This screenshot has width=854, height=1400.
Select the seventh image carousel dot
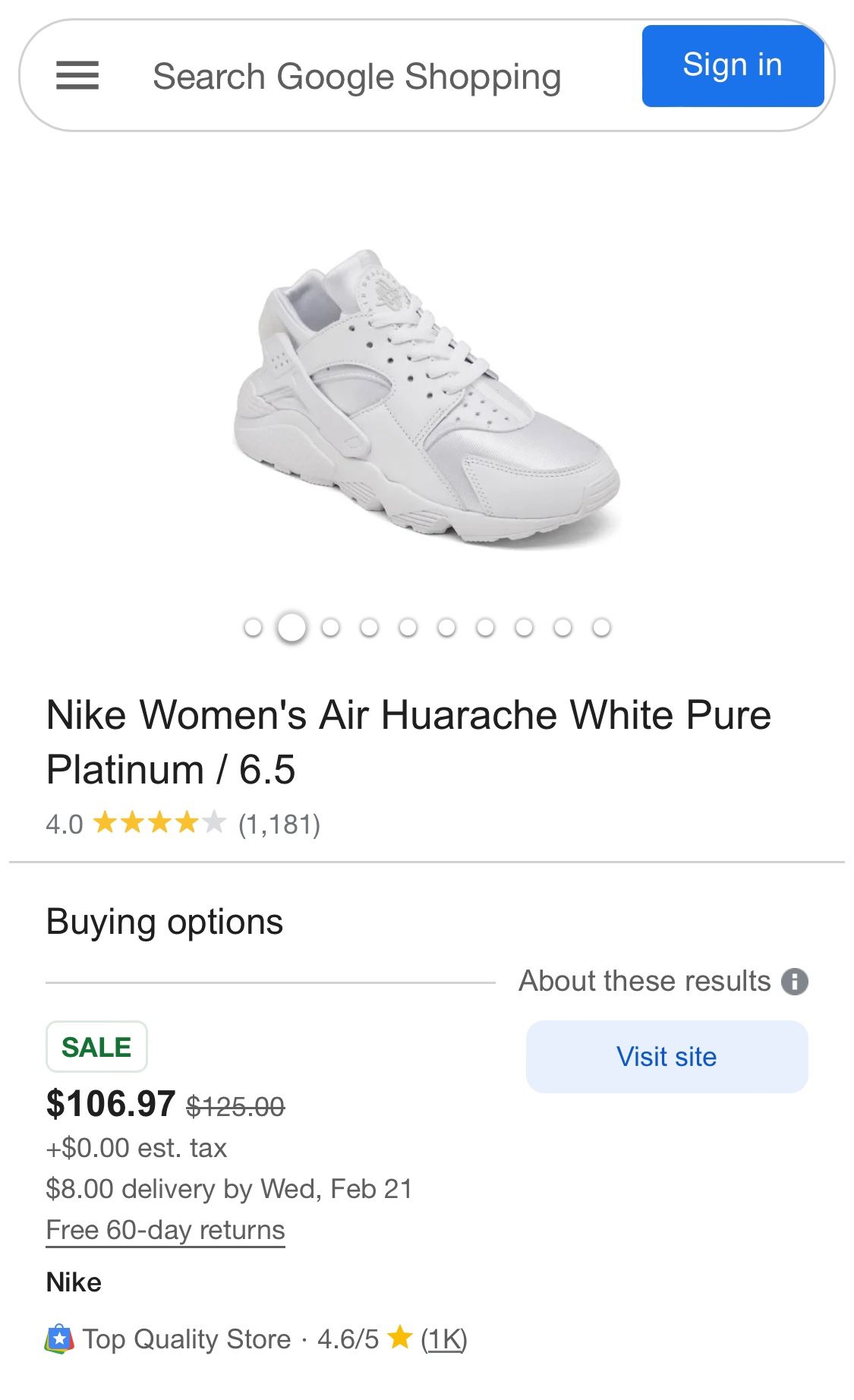point(485,628)
